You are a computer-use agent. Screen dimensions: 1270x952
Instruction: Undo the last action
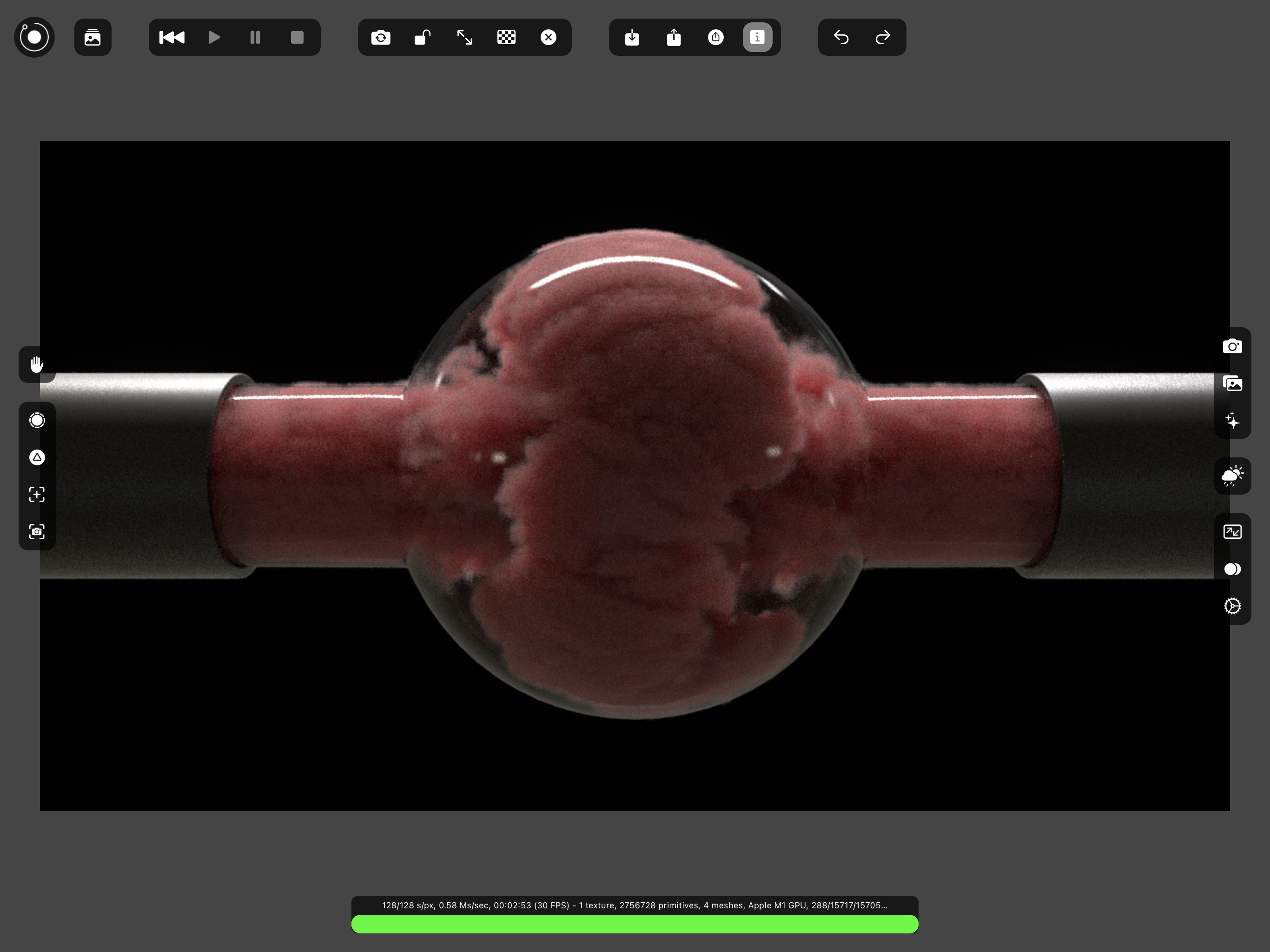(x=841, y=37)
